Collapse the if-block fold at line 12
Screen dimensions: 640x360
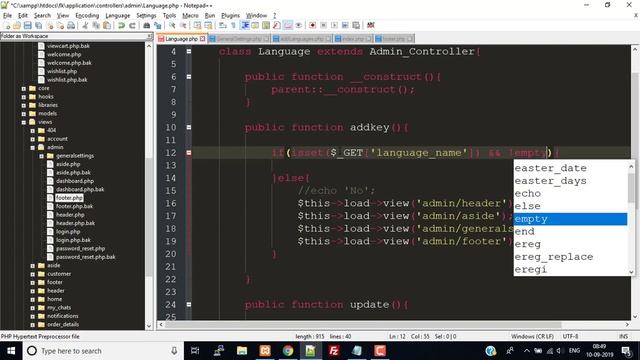[x=189, y=153]
